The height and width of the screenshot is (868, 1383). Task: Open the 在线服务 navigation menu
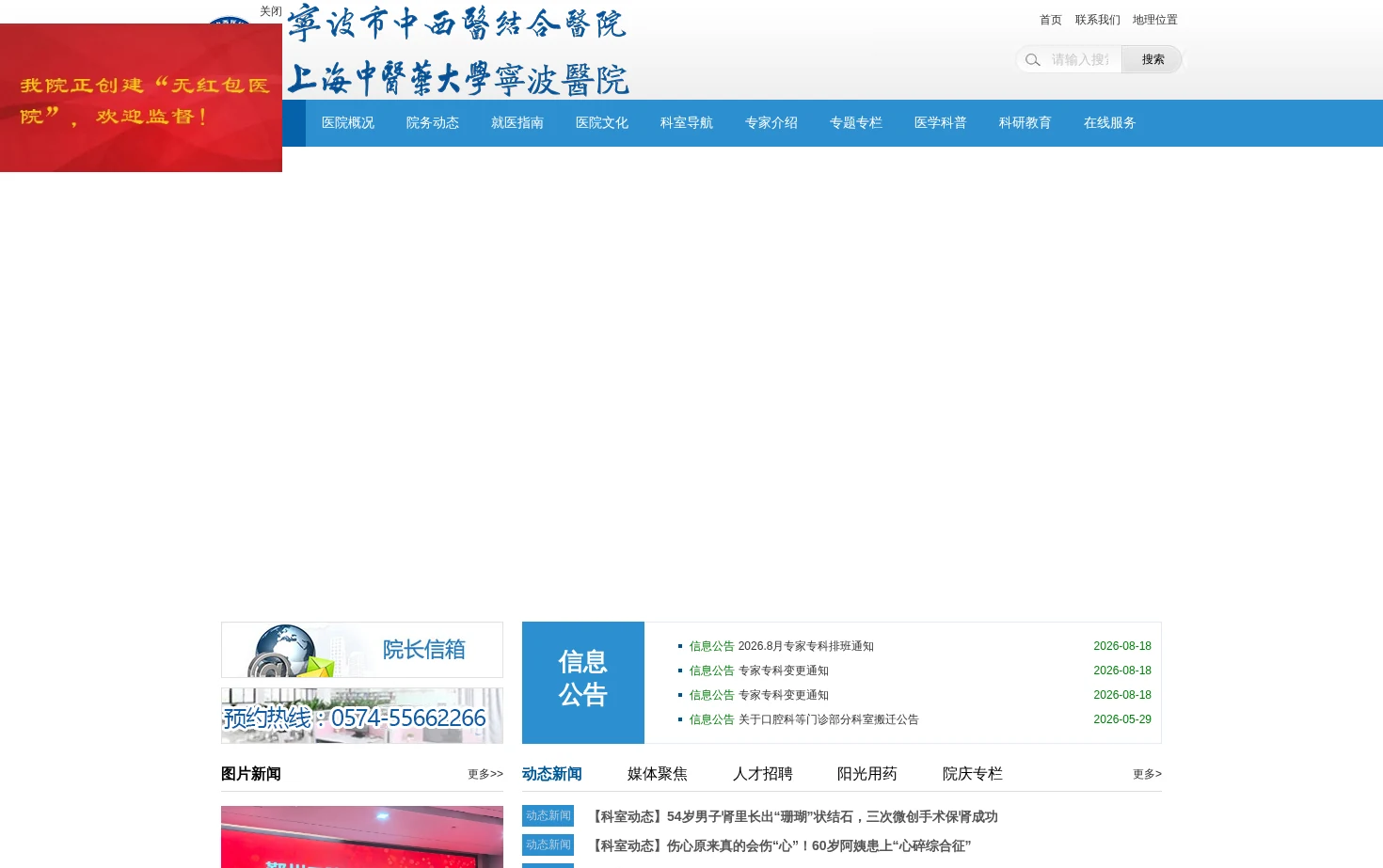[x=1110, y=123]
